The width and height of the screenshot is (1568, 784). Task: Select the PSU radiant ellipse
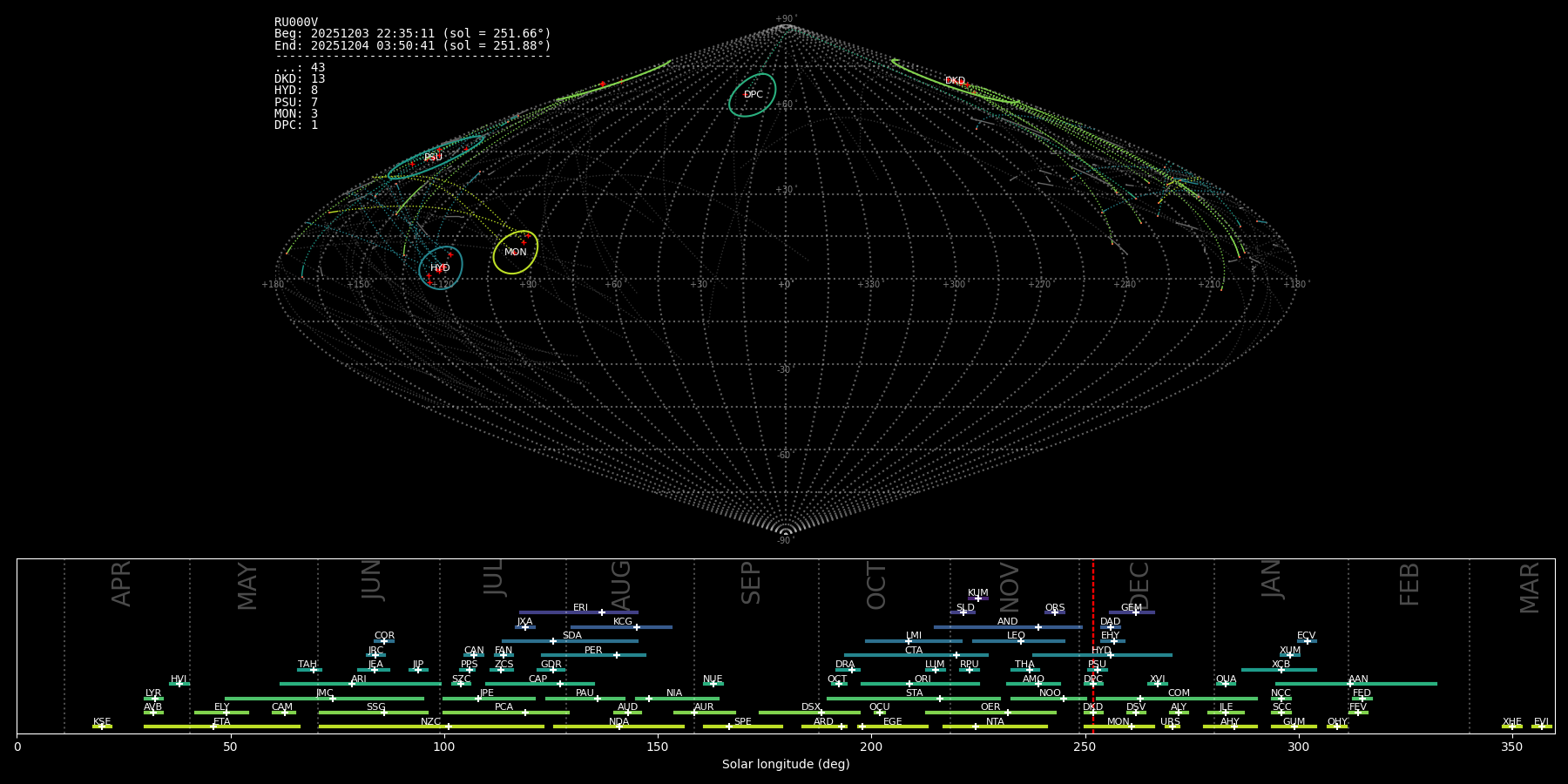tap(435, 157)
